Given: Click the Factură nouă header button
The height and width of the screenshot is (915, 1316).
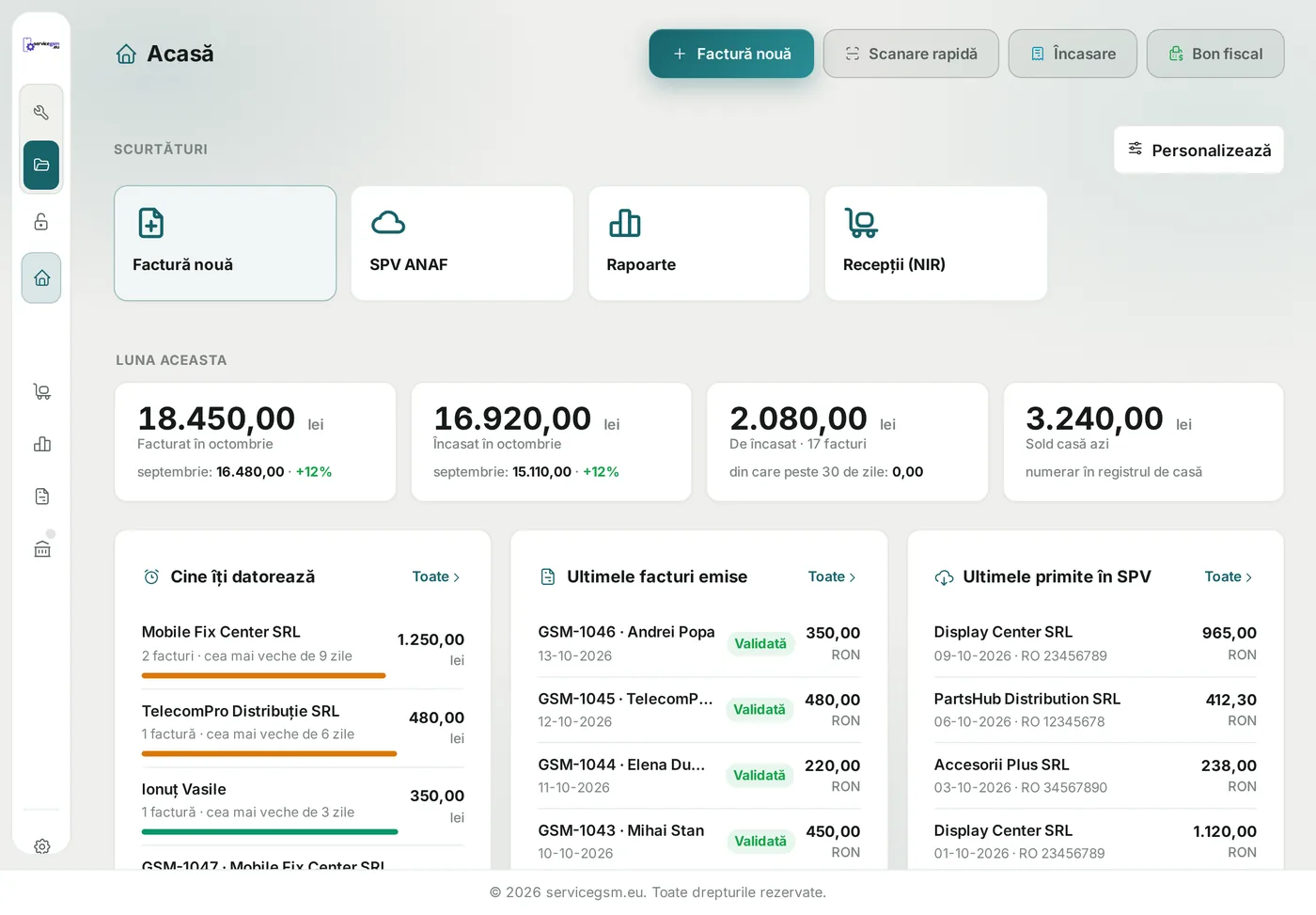Looking at the screenshot, I should coord(731,54).
